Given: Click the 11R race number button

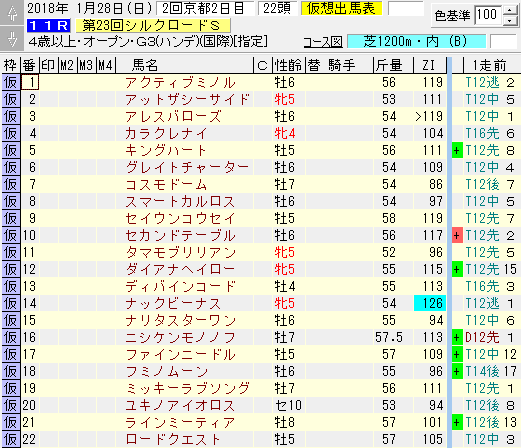Looking at the screenshot, I should tap(49, 25).
